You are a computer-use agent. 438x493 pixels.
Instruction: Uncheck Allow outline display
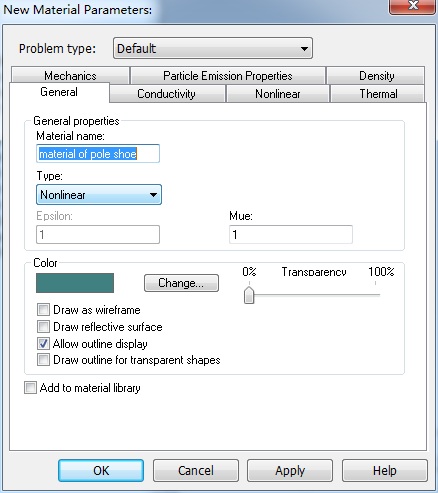coord(43,343)
